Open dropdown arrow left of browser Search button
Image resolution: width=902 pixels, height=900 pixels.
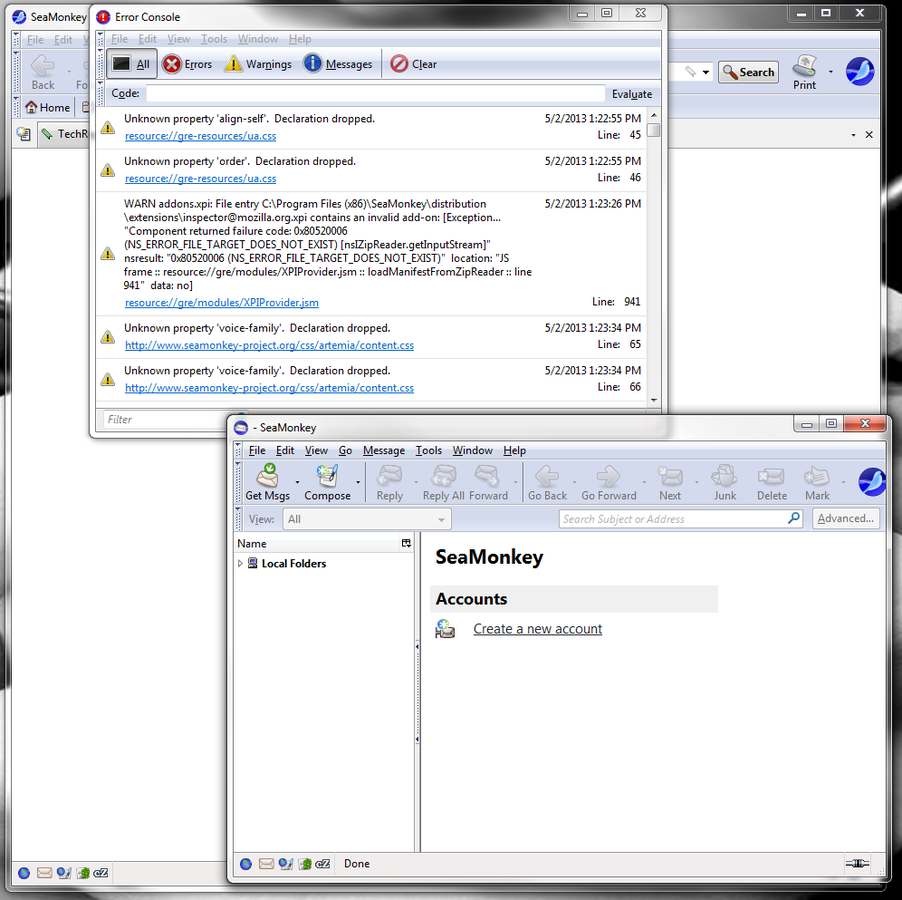[x=706, y=72]
